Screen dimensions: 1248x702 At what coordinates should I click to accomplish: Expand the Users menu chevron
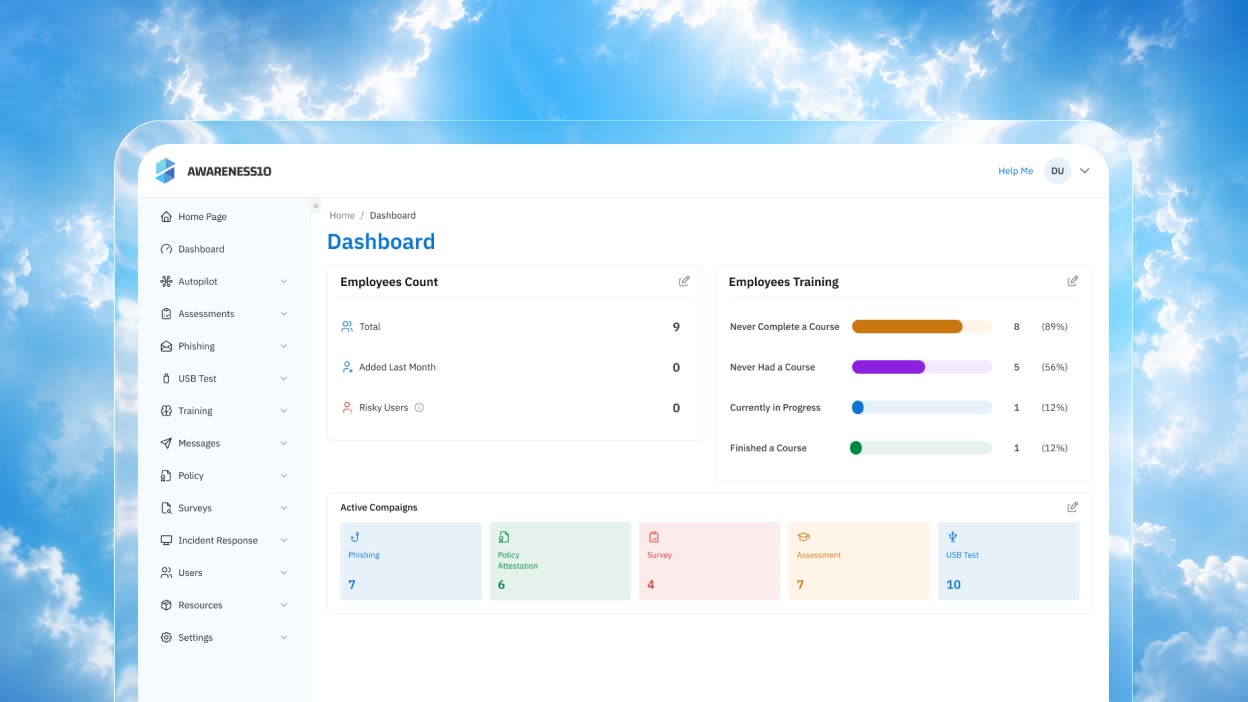(283, 573)
